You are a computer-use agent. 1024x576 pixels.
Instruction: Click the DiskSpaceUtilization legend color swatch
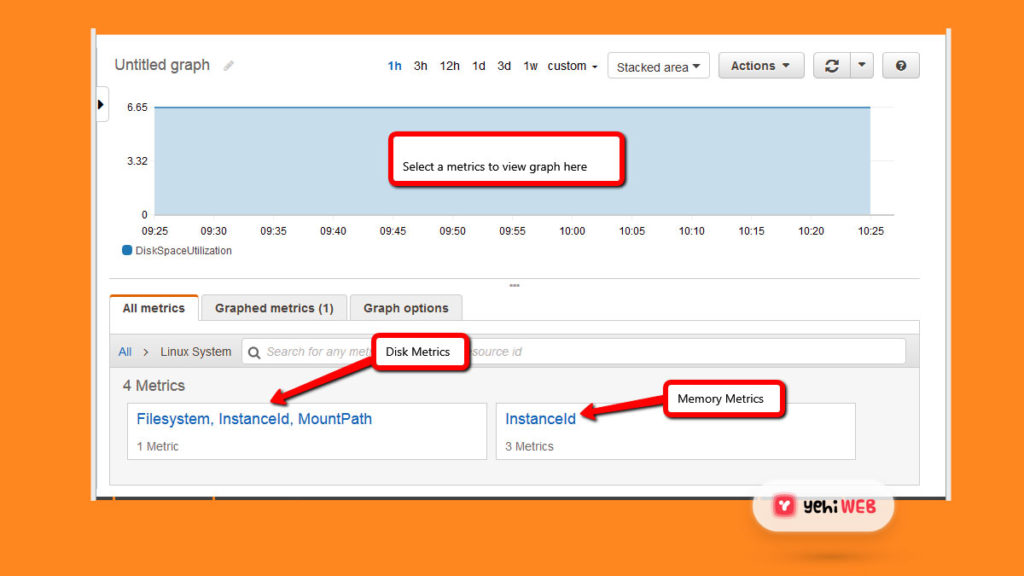[x=127, y=251]
